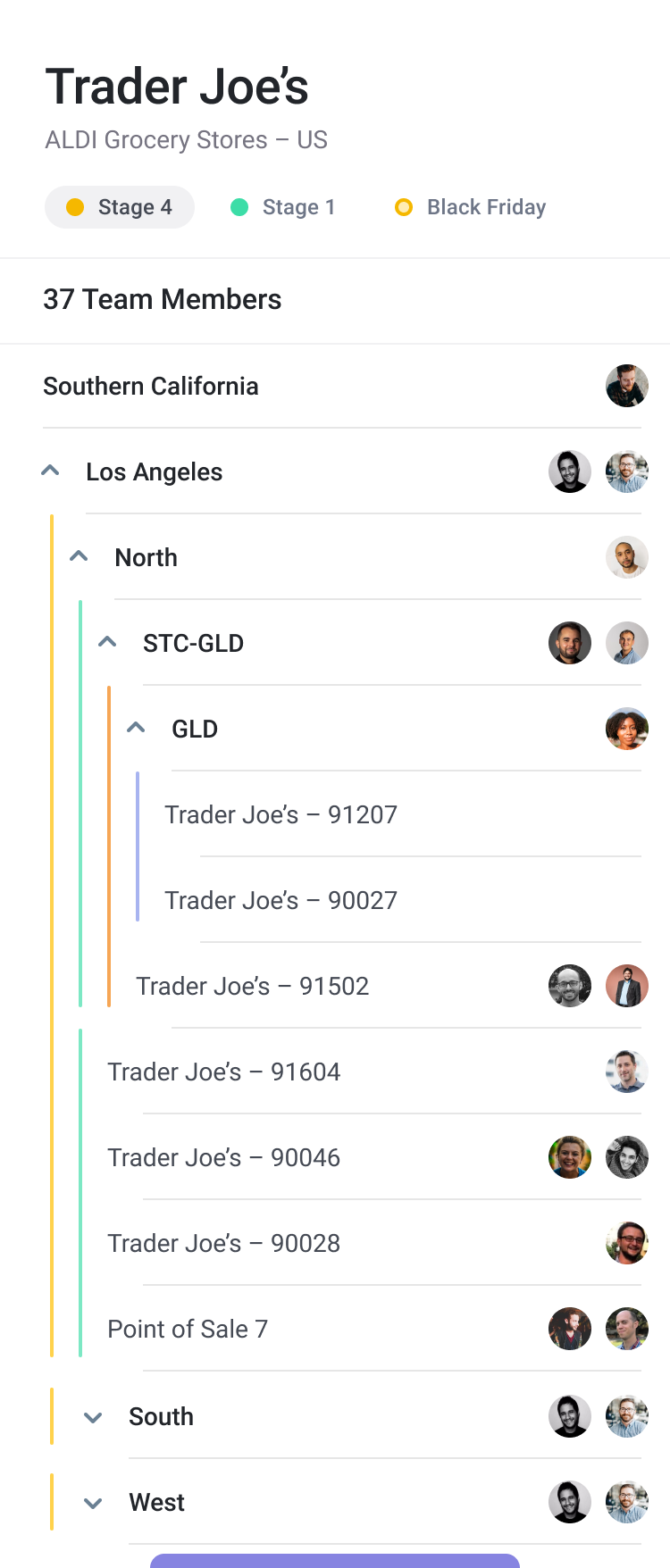Click the GLD member avatar
Image resolution: width=670 pixels, height=1568 pixels.
(x=627, y=729)
